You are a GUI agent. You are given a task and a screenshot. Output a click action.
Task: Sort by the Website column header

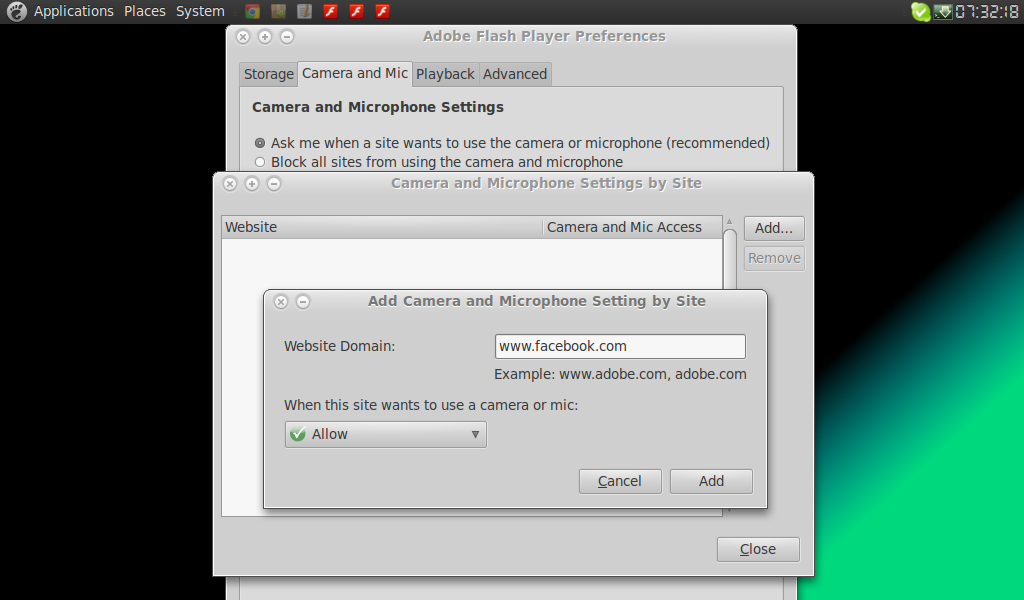click(x=382, y=227)
